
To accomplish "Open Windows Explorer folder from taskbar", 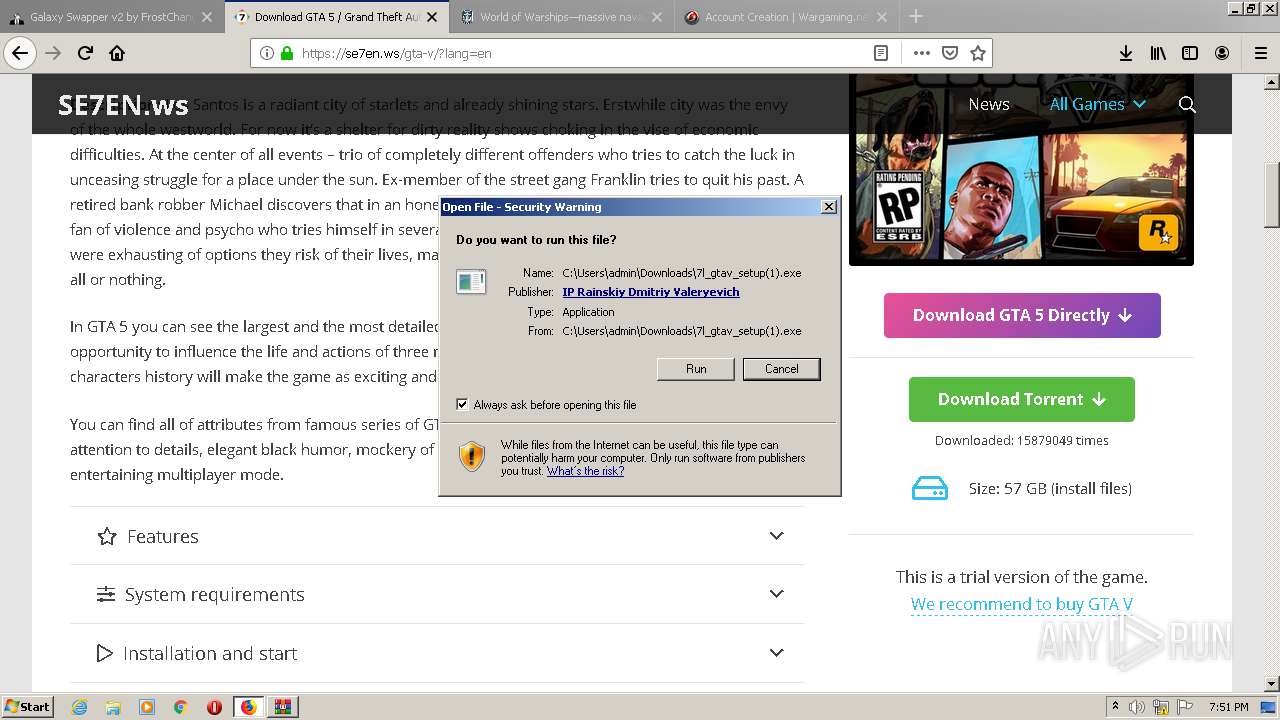I will point(113,707).
